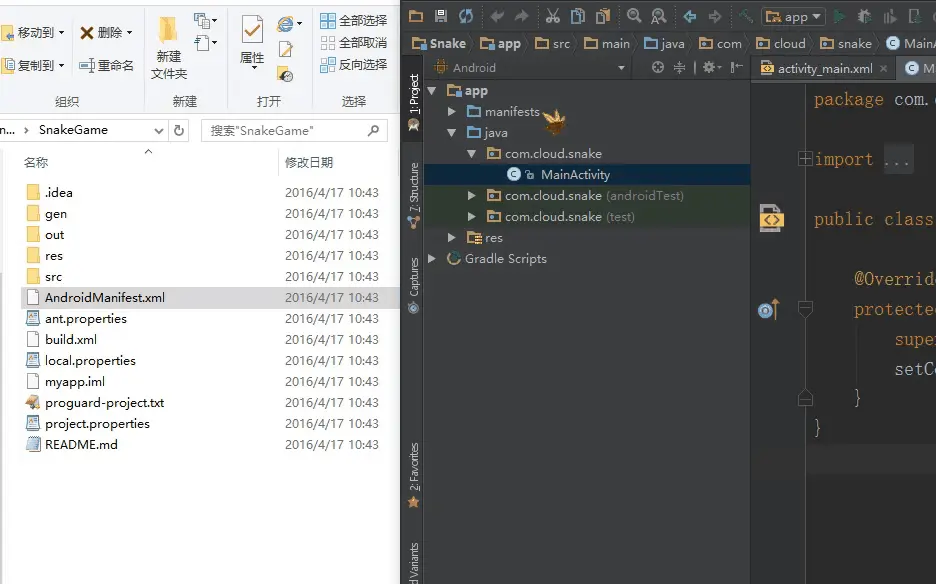The image size is (936, 584).
Task: Close the activity_main.xml tab
Action: [x=884, y=69]
